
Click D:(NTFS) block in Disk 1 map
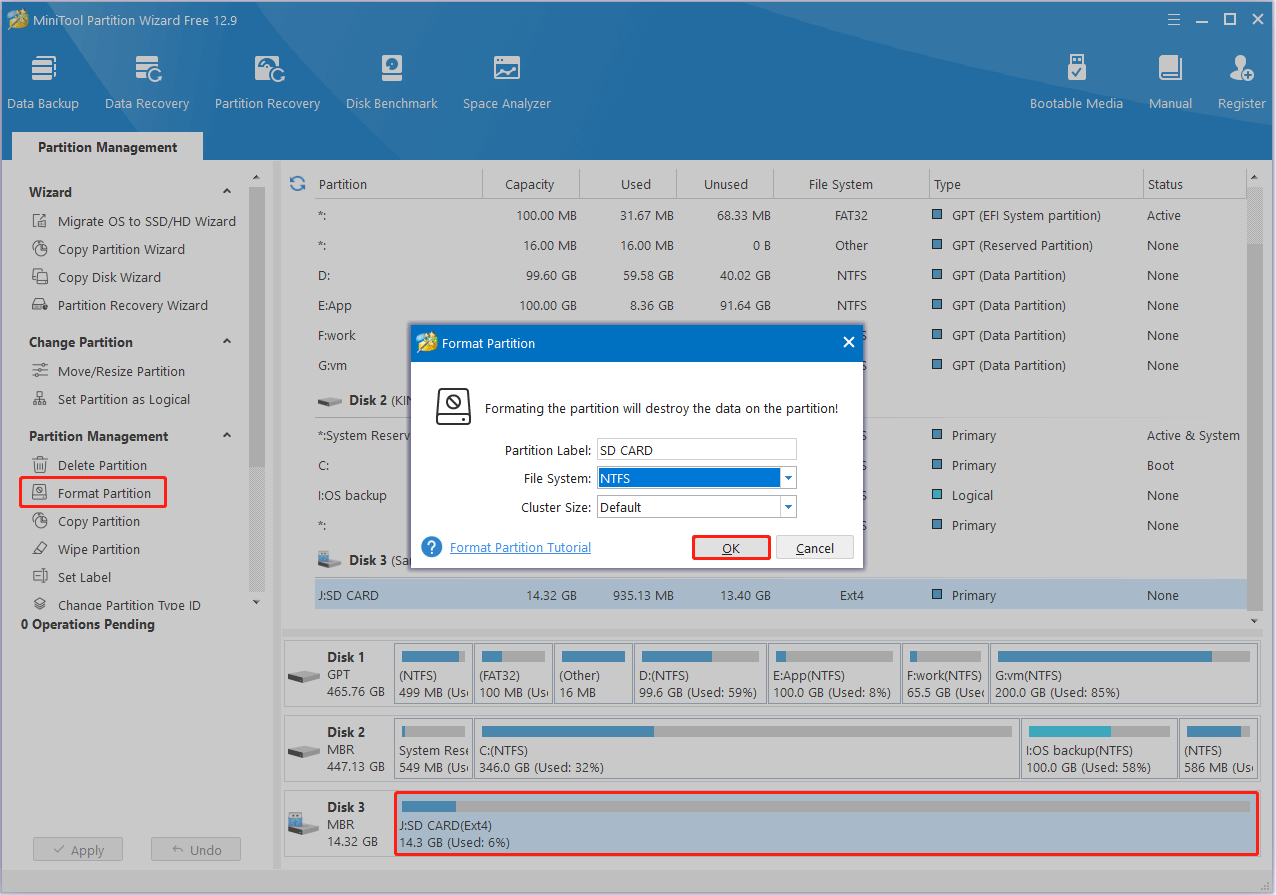pyautogui.click(x=700, y=674)
